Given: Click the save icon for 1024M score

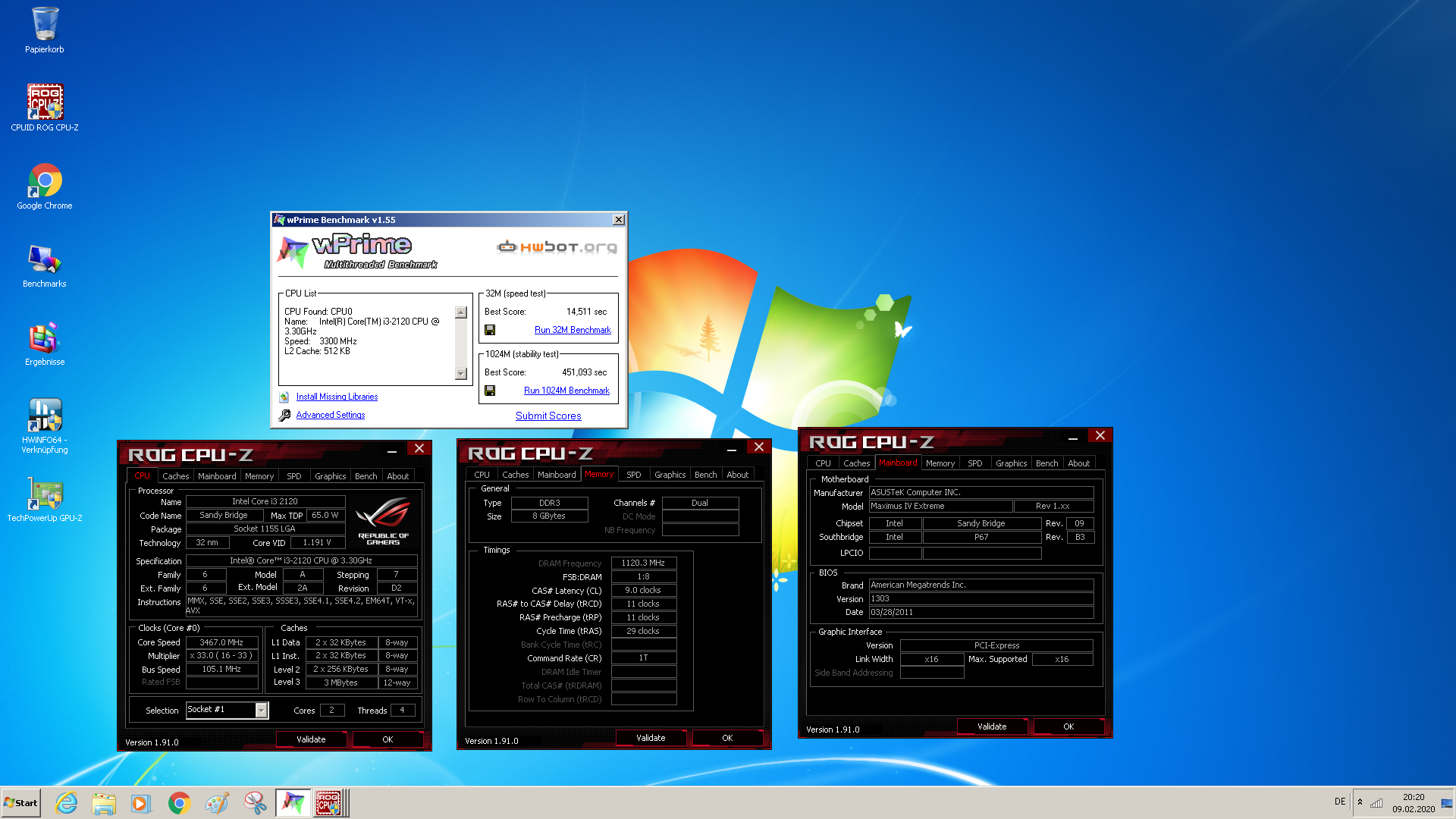Looking at the screenshot, I should pos(490,391).
